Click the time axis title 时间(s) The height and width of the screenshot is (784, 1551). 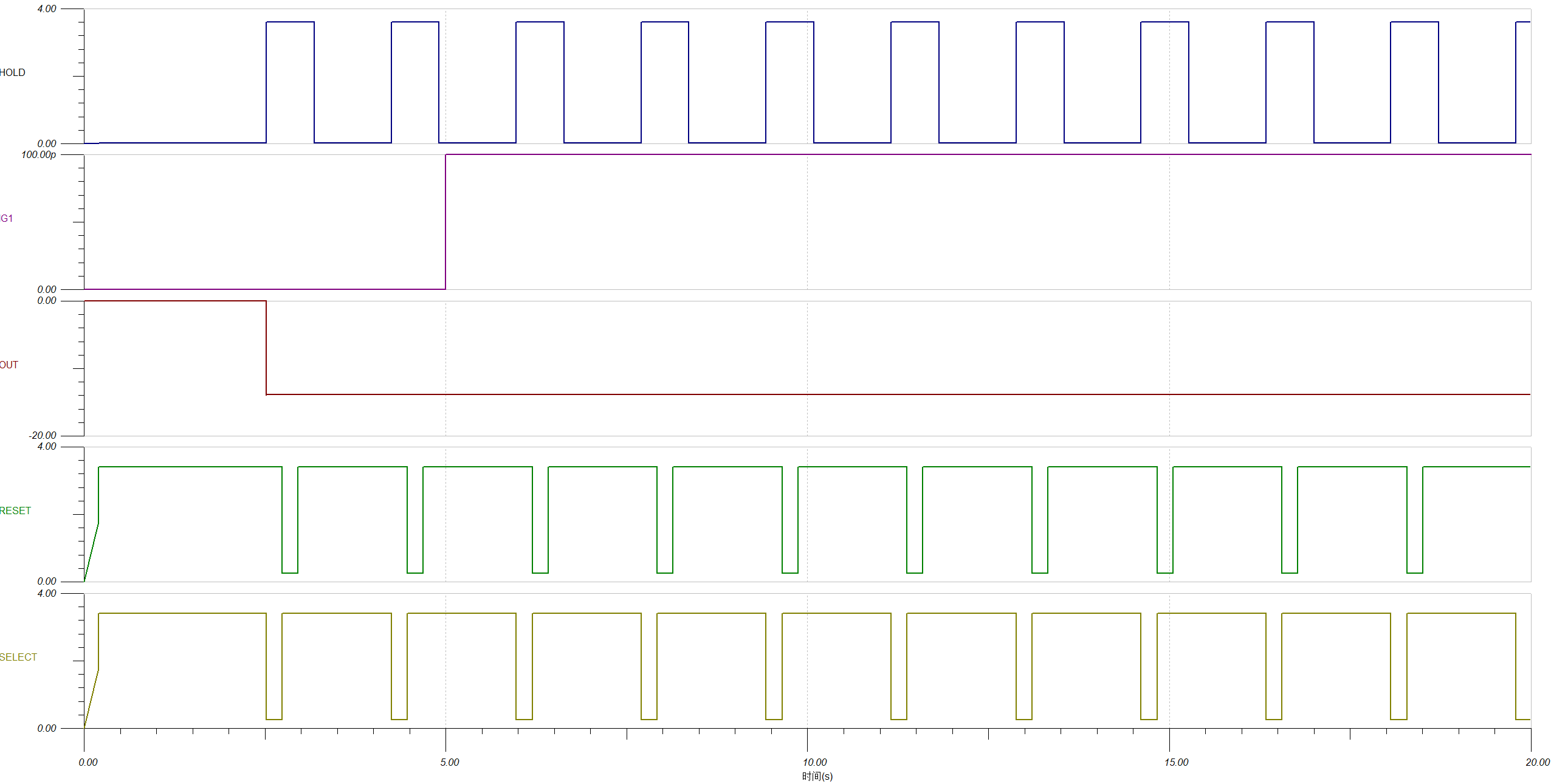(x=817, y=776)
